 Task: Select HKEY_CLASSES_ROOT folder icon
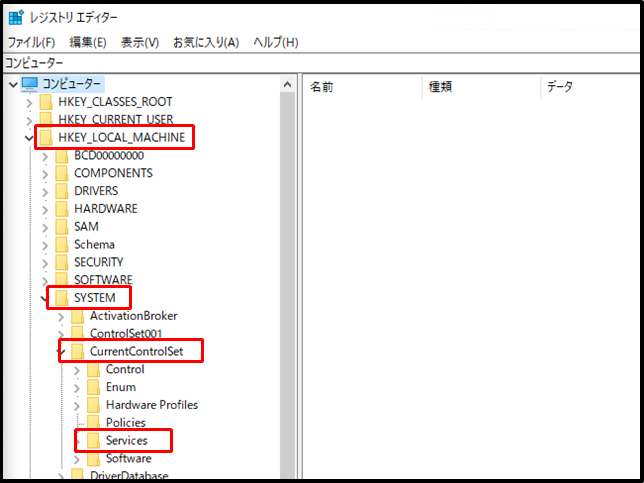46,102
